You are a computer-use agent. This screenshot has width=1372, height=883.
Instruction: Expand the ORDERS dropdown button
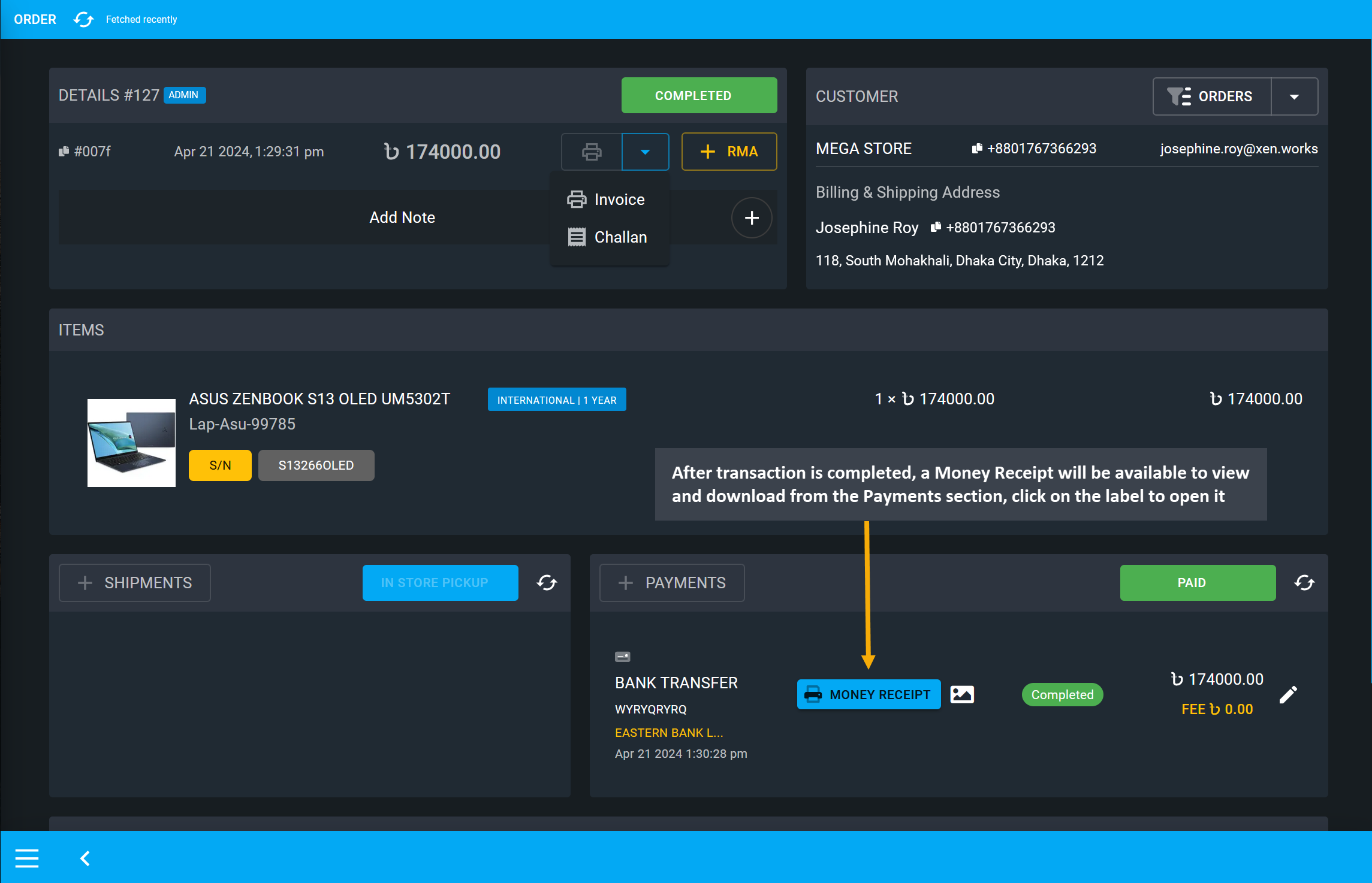pyautogui.click(x=1294, y=96)
